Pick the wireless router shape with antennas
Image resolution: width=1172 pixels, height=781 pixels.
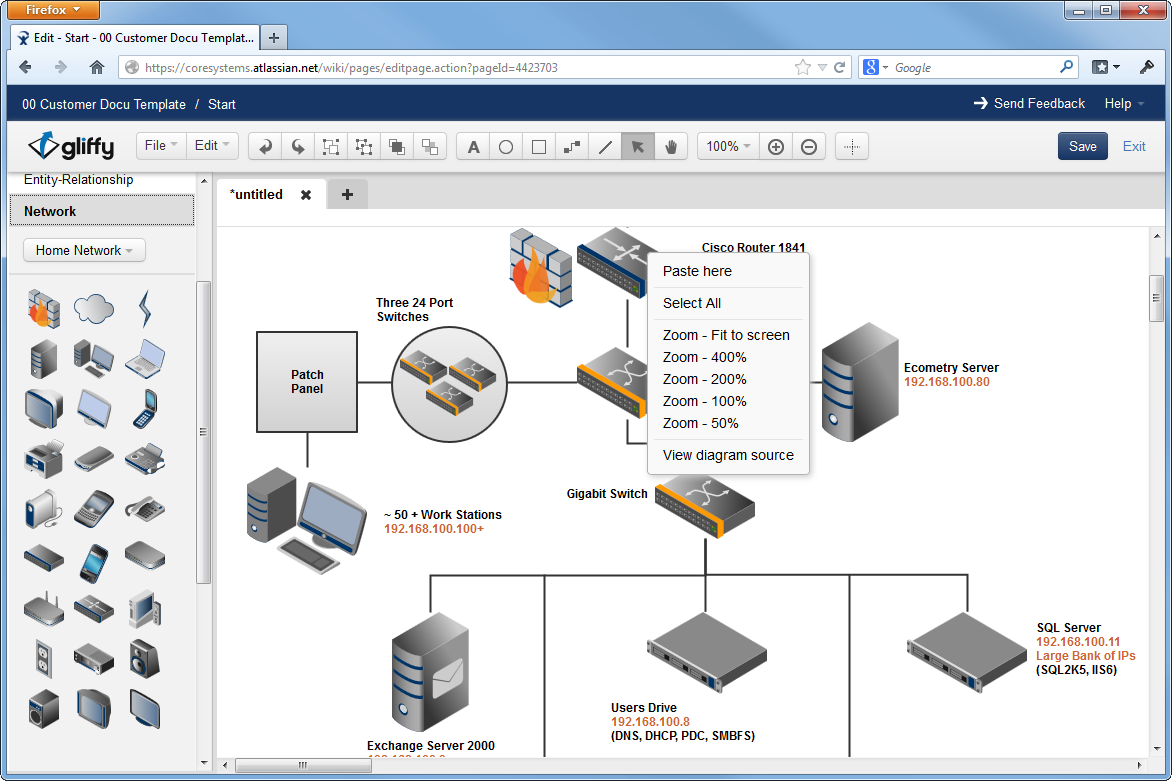(x=43, y=609)
